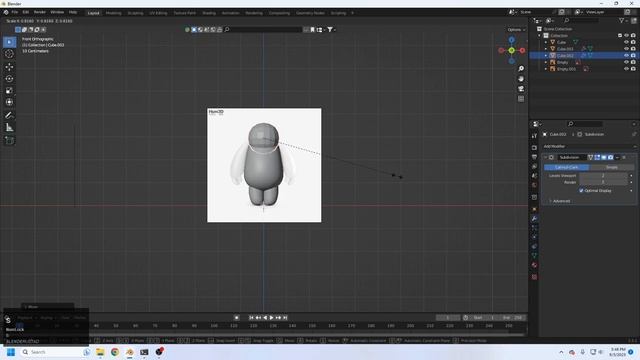Click the Levels Viewport value field
The height and width of the screenshot is (360, 640).
[603, 176]
